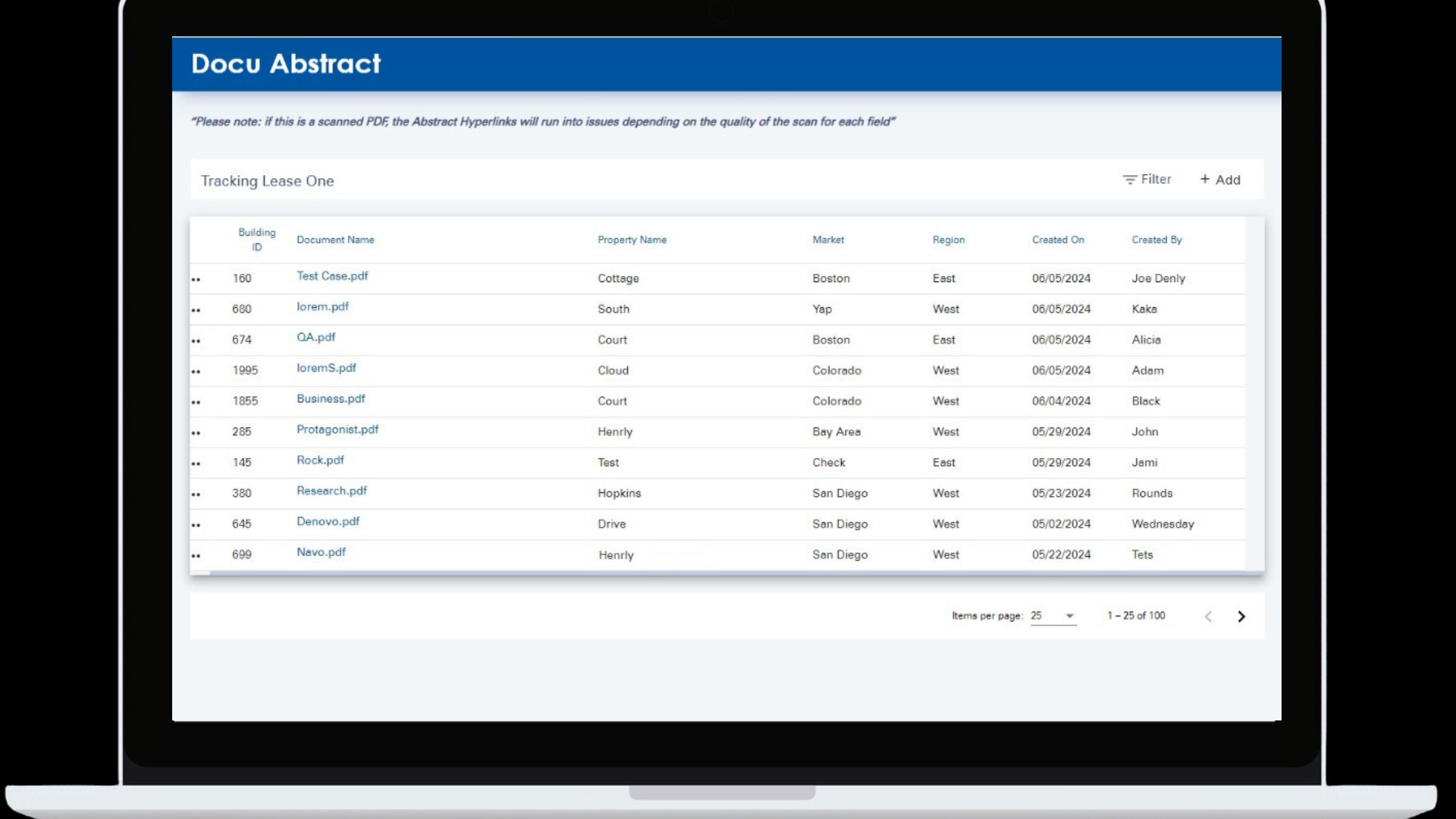This screenshot has width=1456, height=819.
Task: Click the 06/04/2024 created date
Action: click(1061, 401)
